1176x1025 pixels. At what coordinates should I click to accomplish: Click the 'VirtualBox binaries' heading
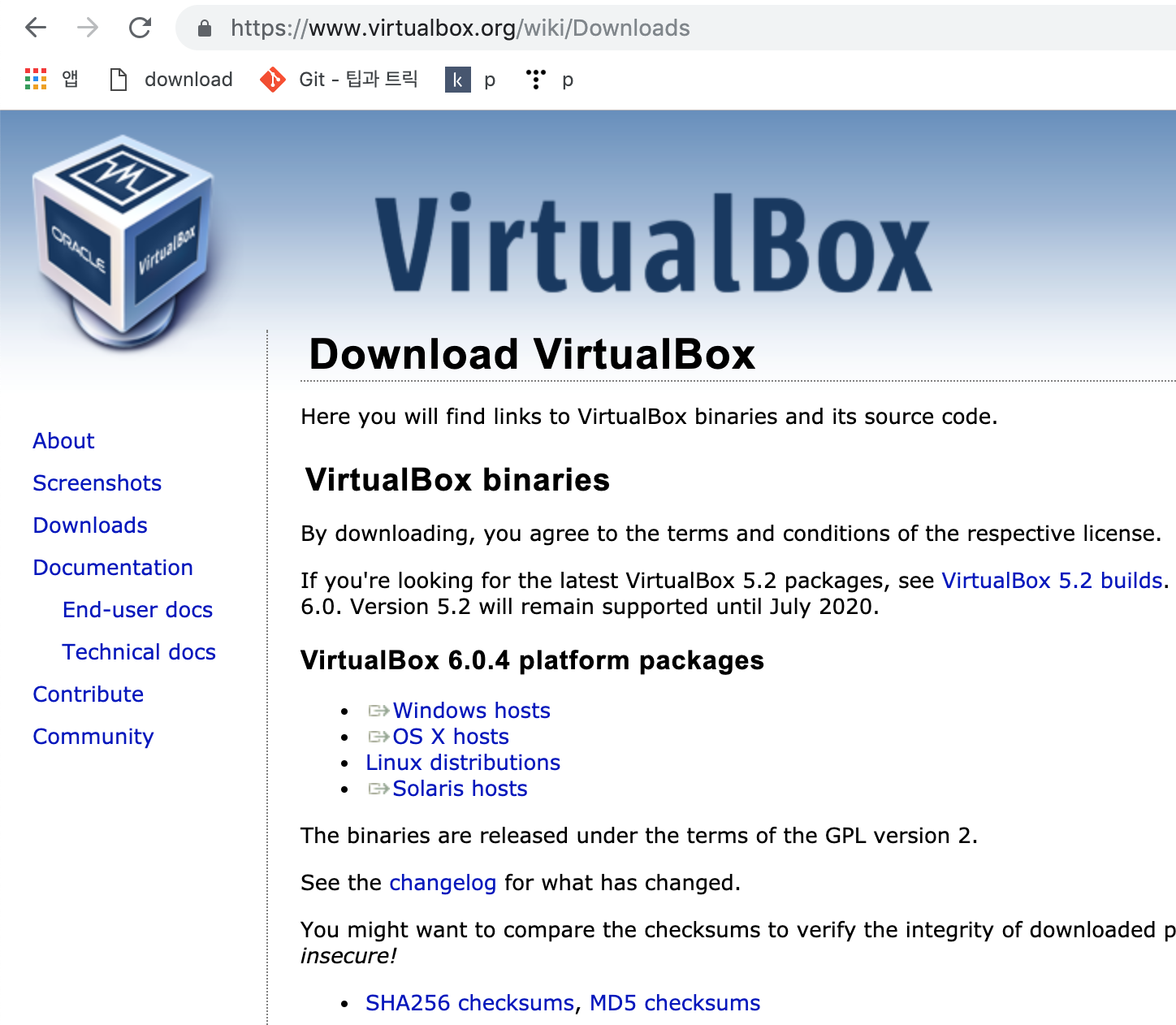pos(457,480)
